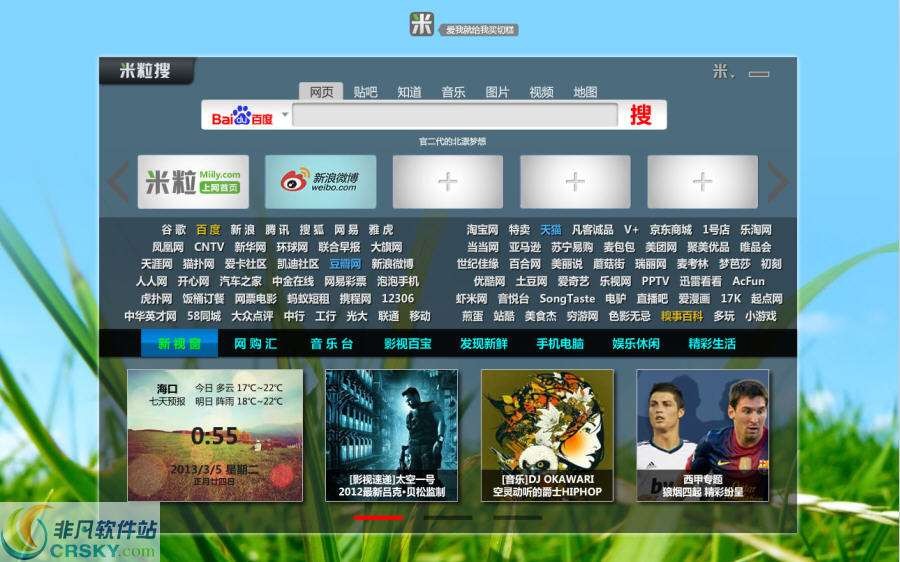900x562 pixels.
Task: Open the SongTaste link
Action: (x=567, y=299)
